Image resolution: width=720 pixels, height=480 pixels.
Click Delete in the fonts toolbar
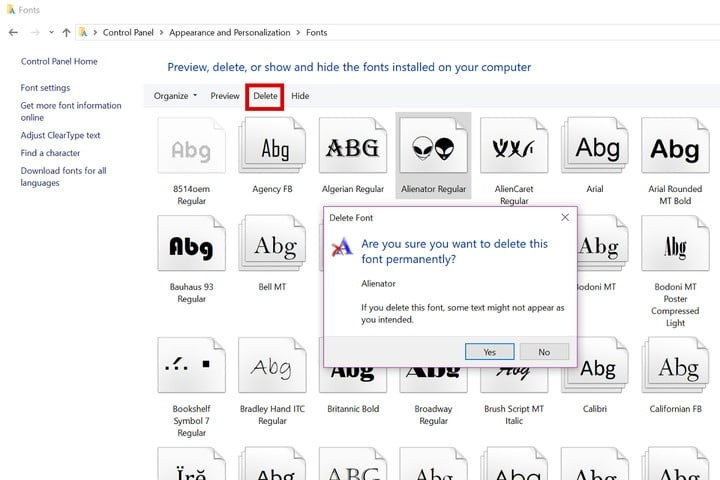tap(265, 96)
